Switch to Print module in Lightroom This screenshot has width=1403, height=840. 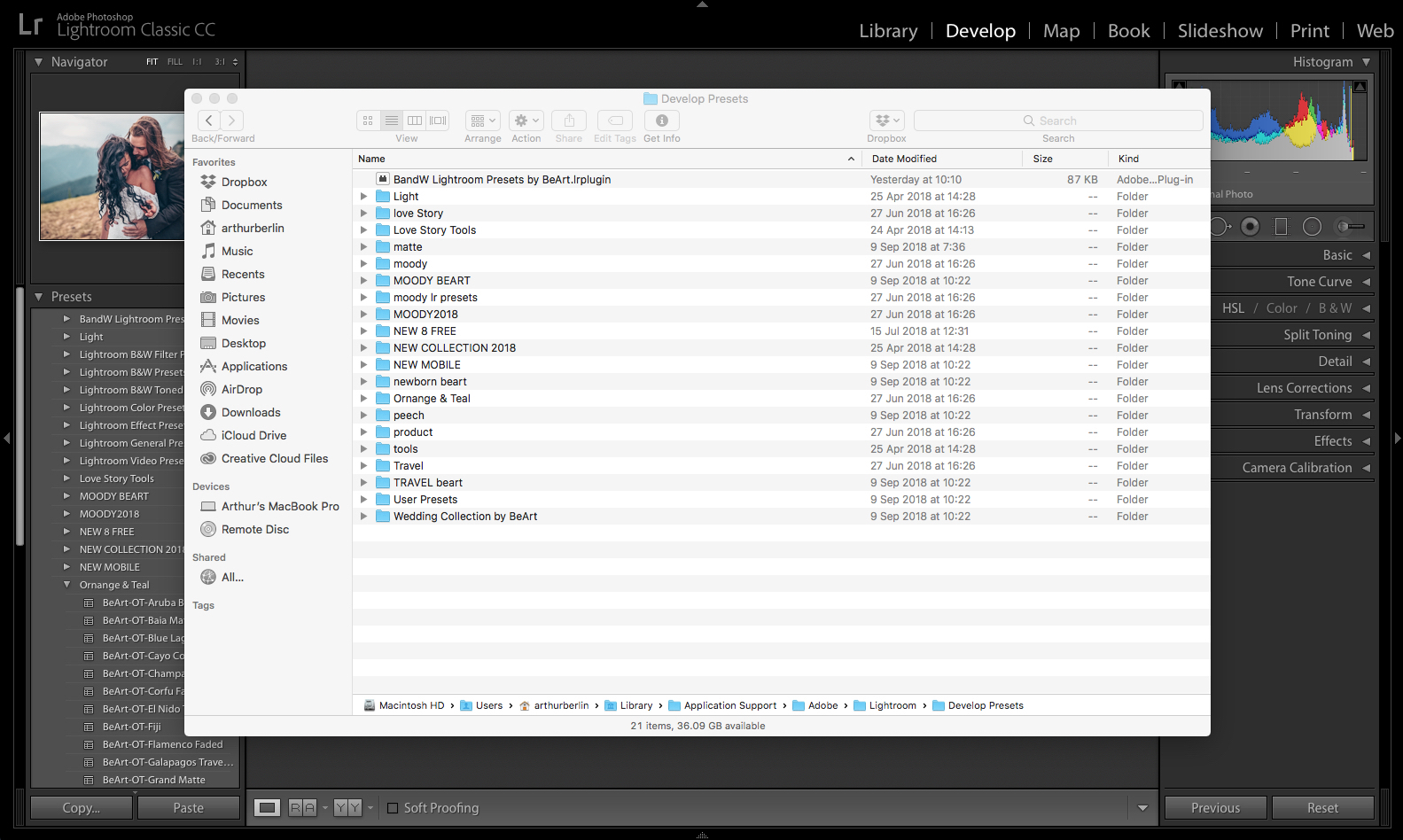[x=1309, y=31]
